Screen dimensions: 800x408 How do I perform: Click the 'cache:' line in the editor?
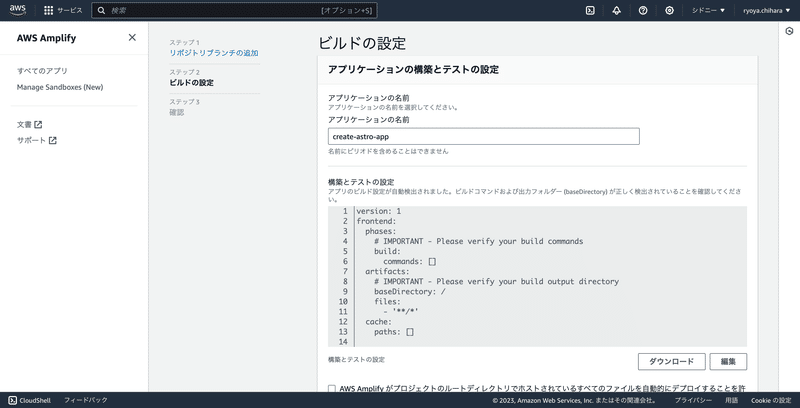pyautogui.click(x=379, y=322)
